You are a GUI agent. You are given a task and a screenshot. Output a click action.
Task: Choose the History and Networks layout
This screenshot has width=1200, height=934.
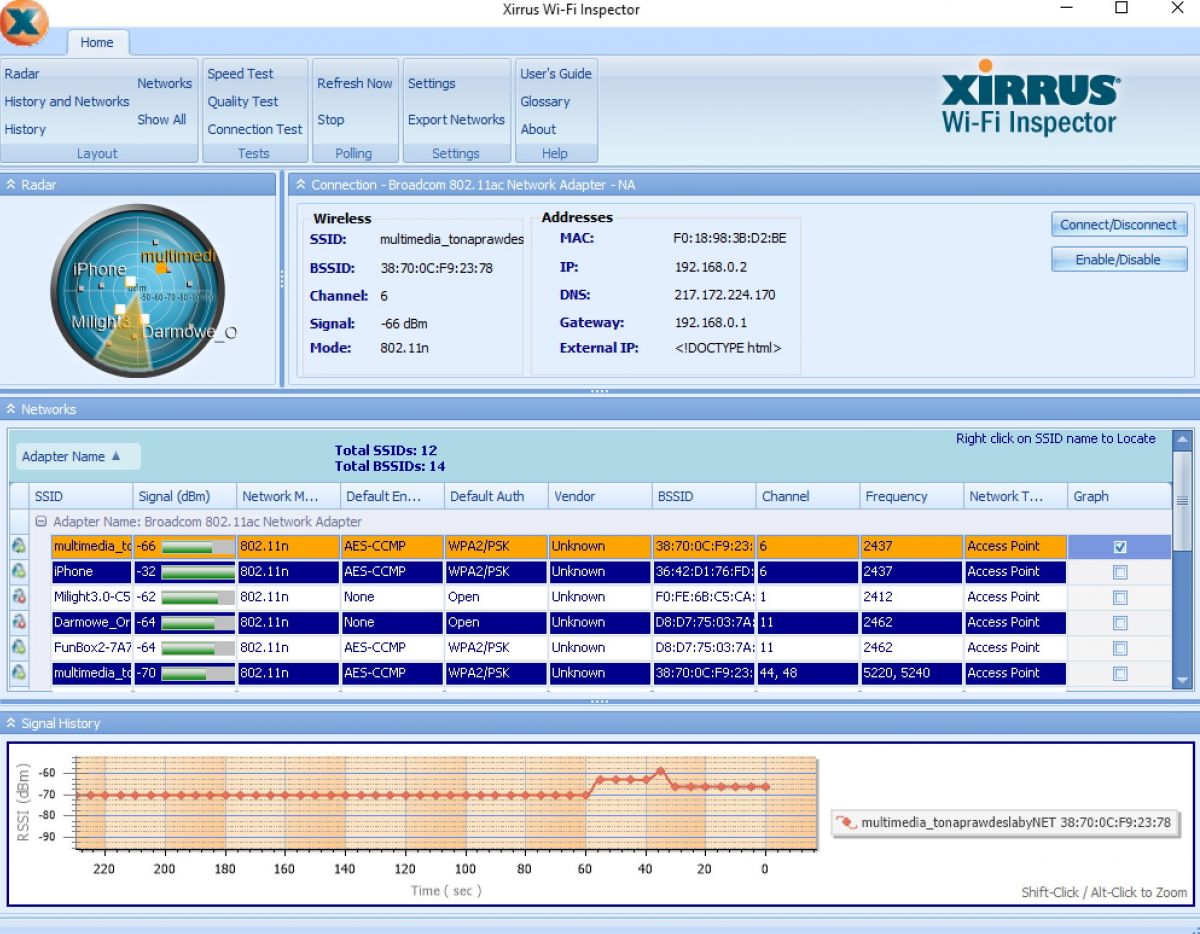(x=67, y=102)
